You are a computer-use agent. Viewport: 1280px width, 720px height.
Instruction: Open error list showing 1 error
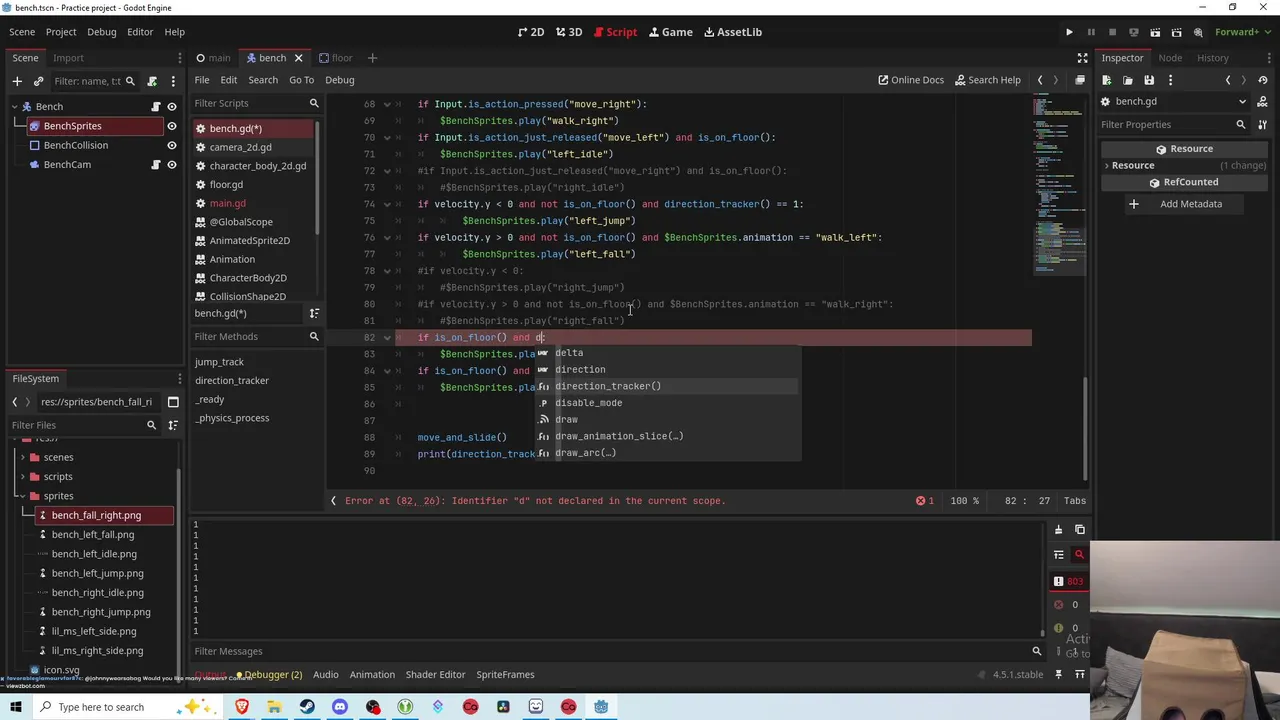(925, 501)
